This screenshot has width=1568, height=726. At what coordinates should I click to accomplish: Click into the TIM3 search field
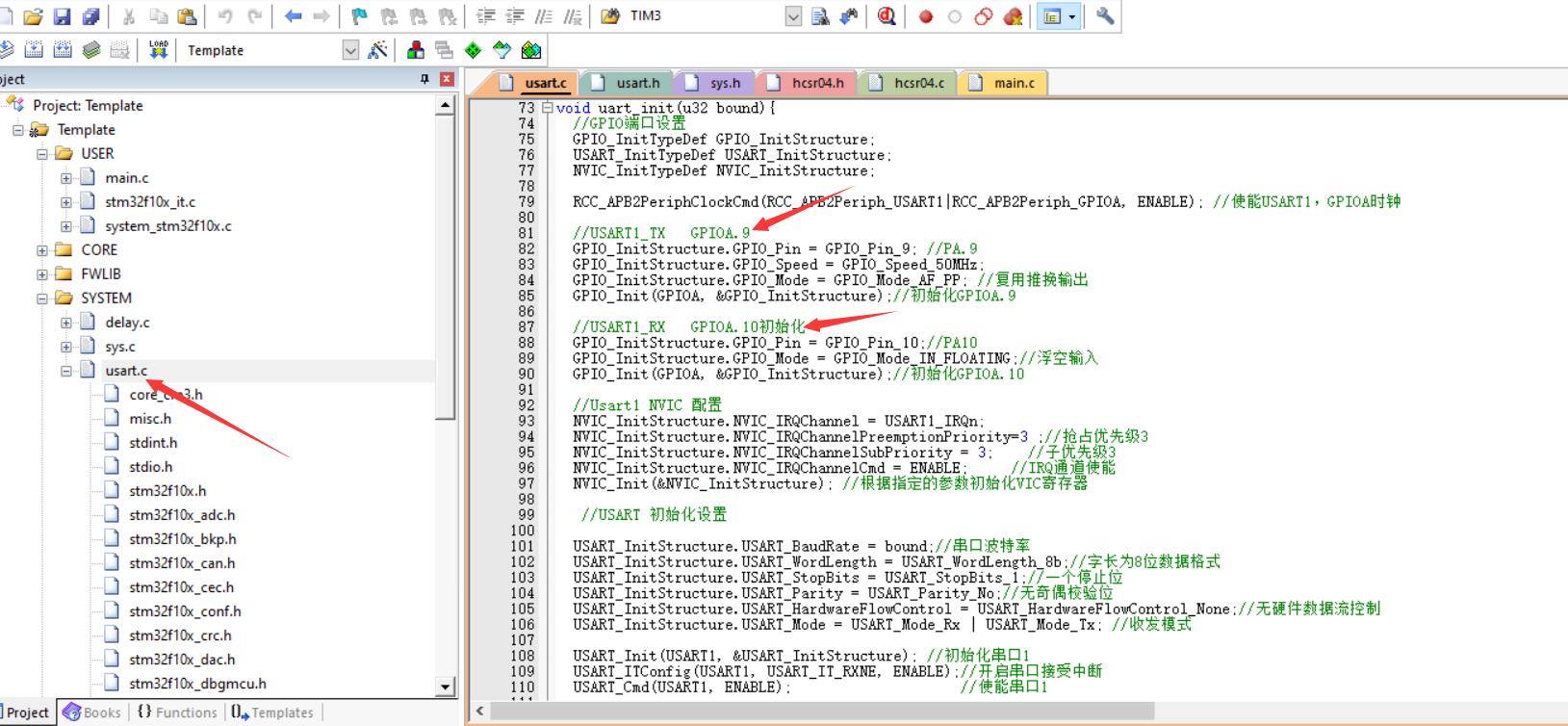tap(705, 16)
